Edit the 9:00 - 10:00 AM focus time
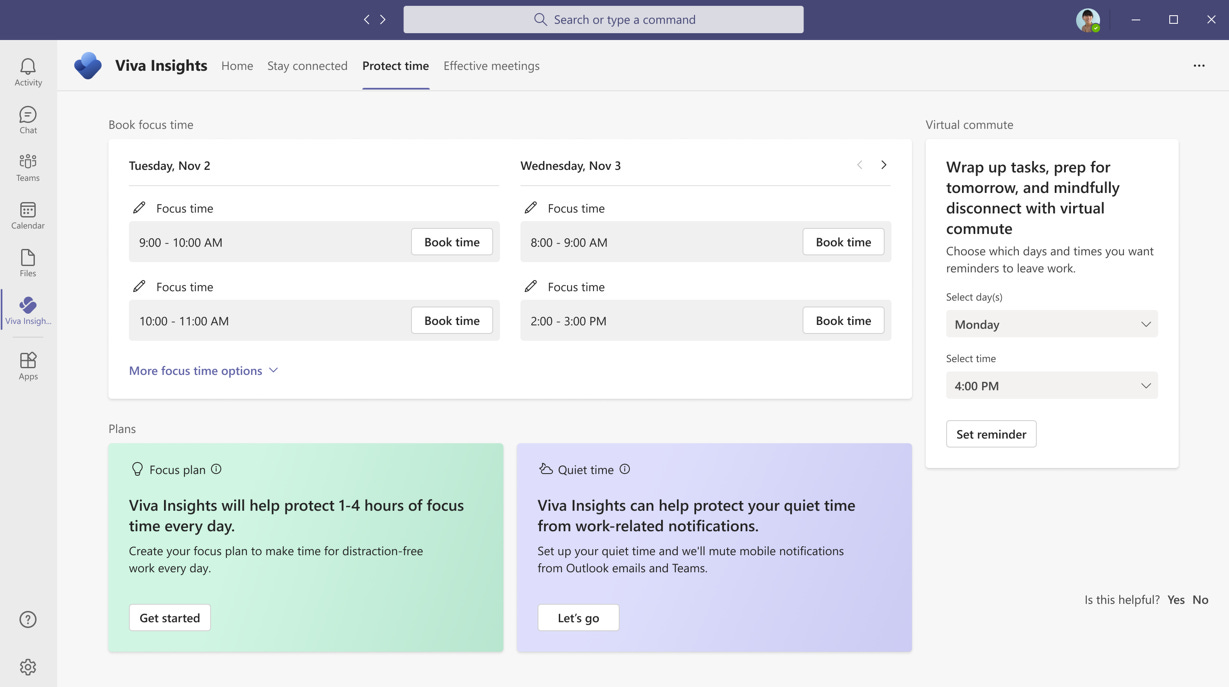Viewport: 1229px width, 687px height. [141, 207]
